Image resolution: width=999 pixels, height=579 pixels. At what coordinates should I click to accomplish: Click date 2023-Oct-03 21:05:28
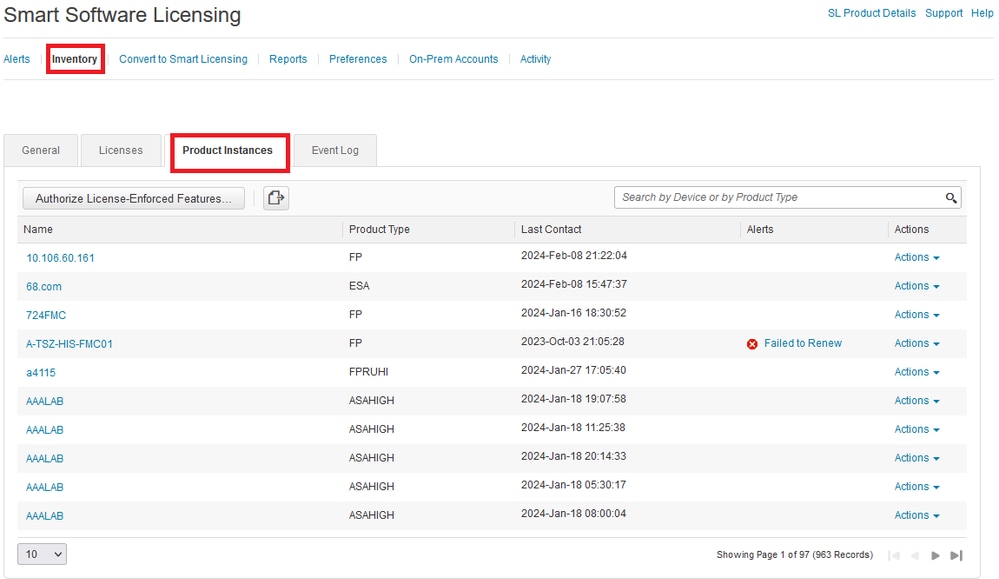573,341
